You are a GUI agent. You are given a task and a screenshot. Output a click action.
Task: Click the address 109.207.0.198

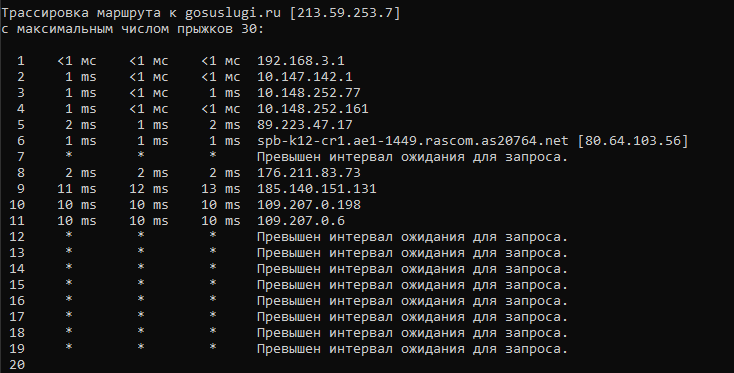[308, 205]
